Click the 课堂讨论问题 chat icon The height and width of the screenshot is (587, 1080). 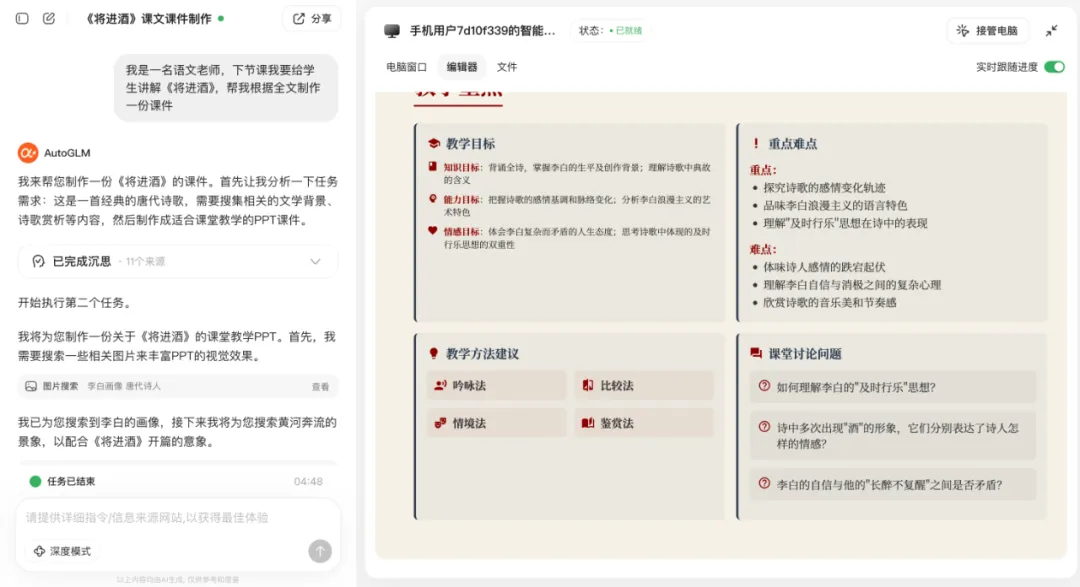click(756, 354)
